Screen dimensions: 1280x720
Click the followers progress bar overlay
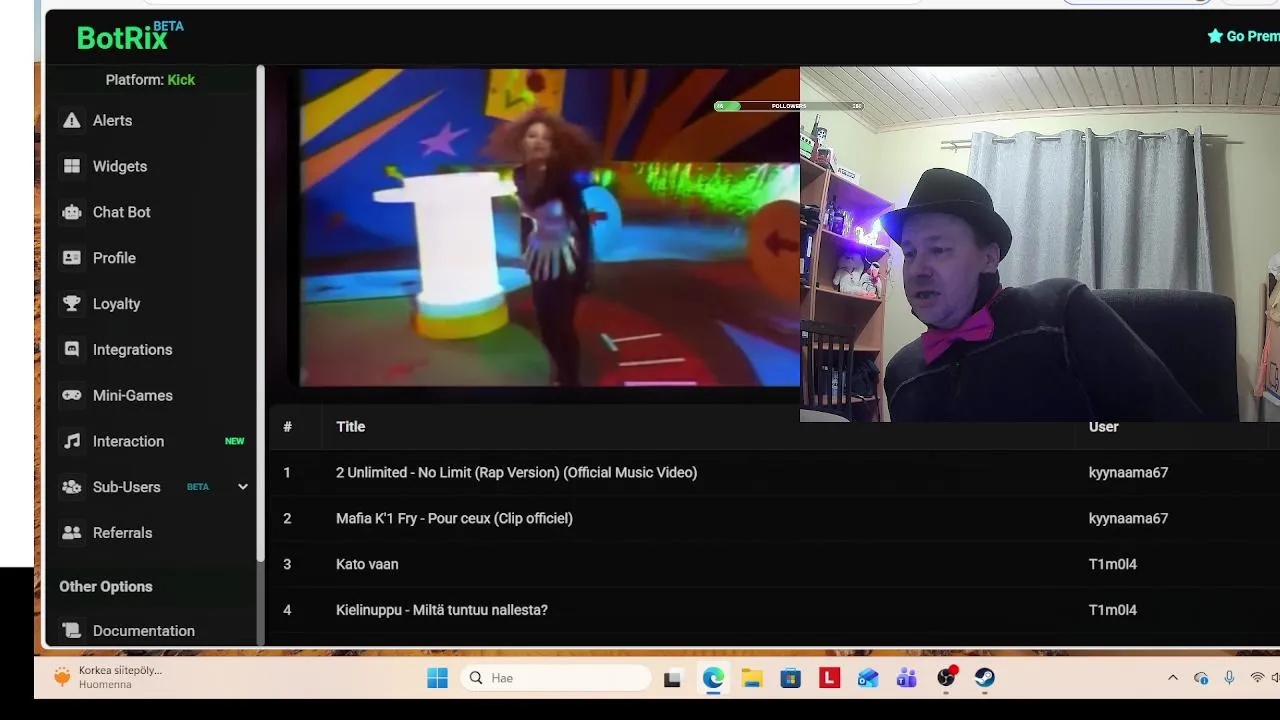pos(788,106)
